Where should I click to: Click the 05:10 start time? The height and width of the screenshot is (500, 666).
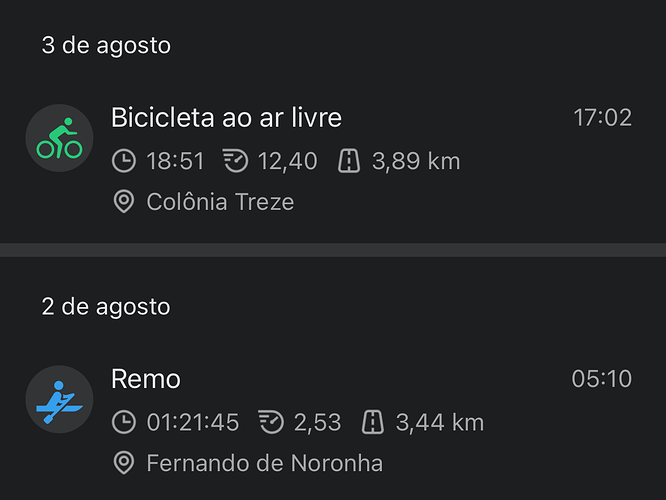click(602, 379)
